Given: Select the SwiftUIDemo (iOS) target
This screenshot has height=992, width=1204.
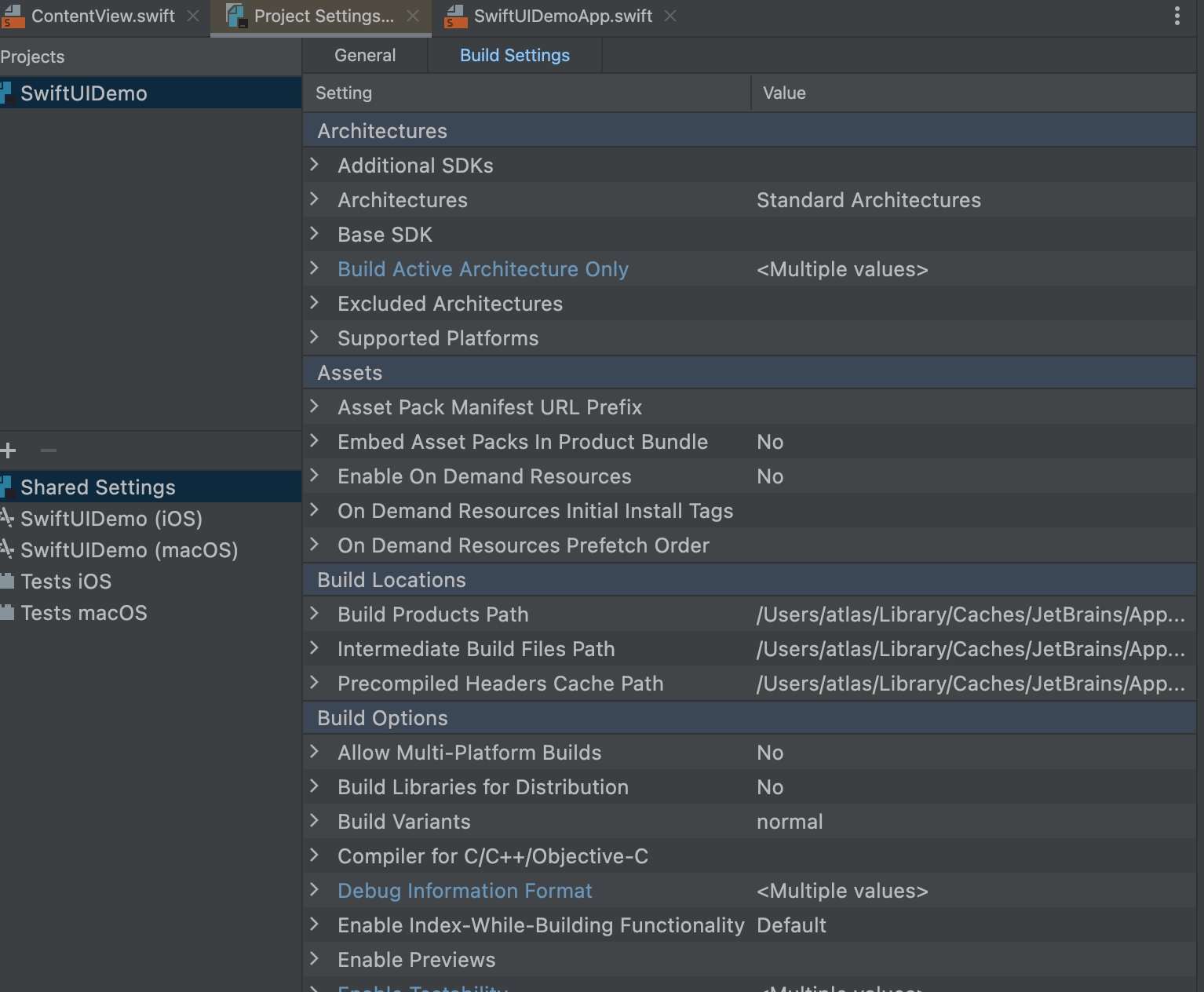Looking at the screenshot, I should pos(151,519).
